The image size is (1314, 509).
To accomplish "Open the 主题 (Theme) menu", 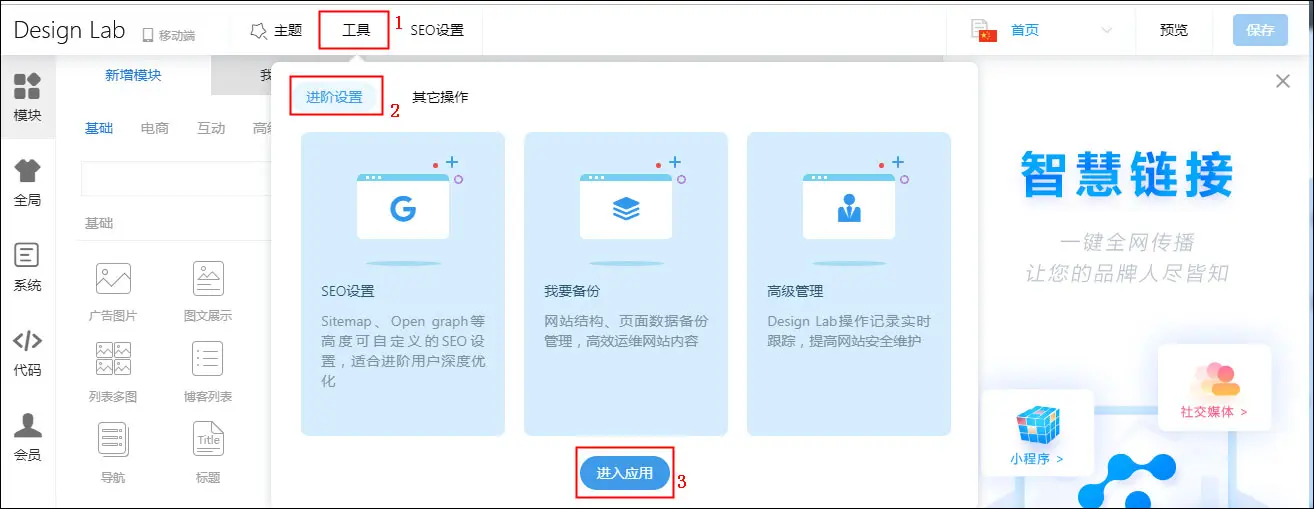I will point(276,30).
